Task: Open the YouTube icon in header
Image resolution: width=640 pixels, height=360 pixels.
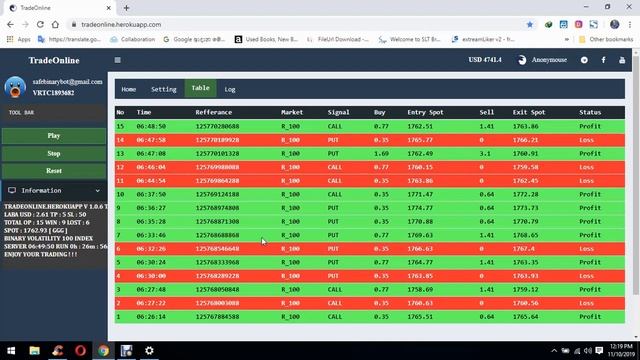Action: (x=622, y=60)
